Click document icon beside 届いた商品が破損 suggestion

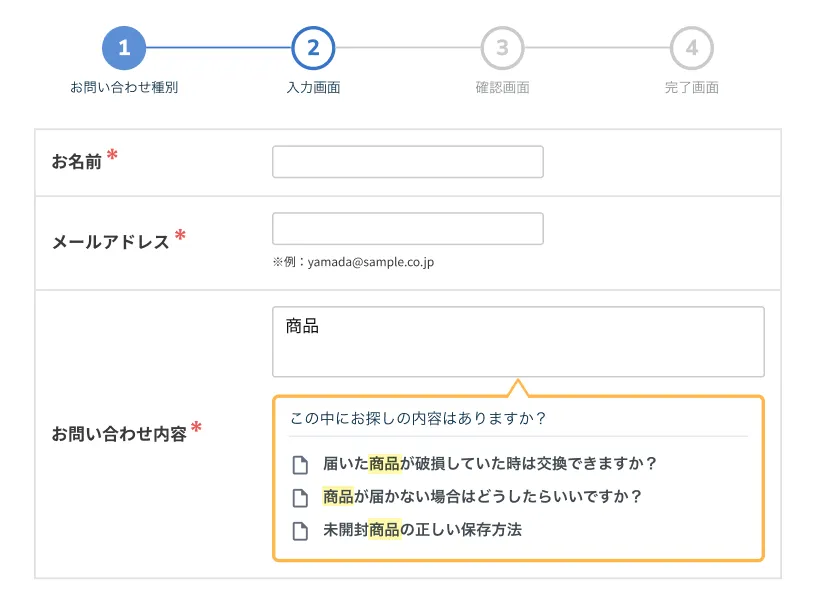pyautogui.click(x=300, y=465)
